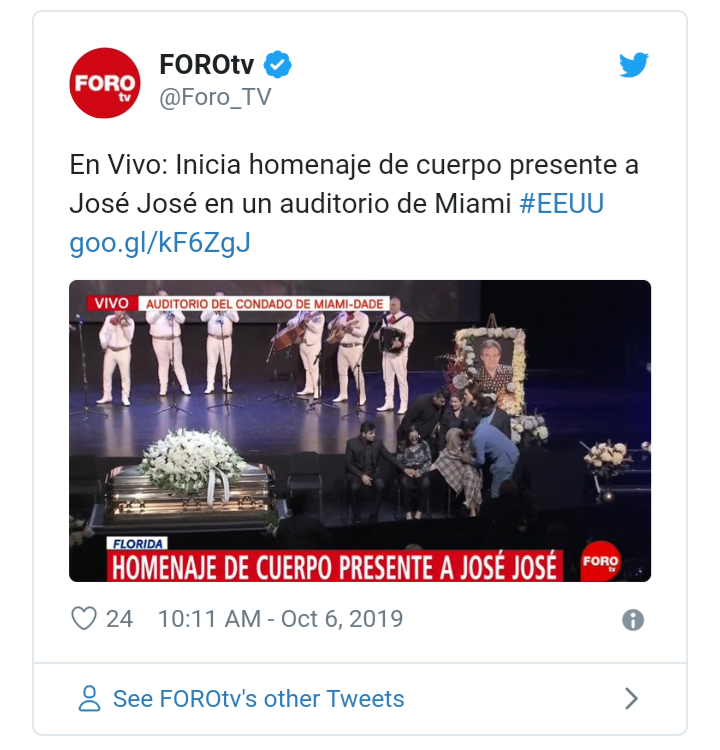Open the #EEUU hashtag
Viewport: 720px width, 750px height.
561,204
